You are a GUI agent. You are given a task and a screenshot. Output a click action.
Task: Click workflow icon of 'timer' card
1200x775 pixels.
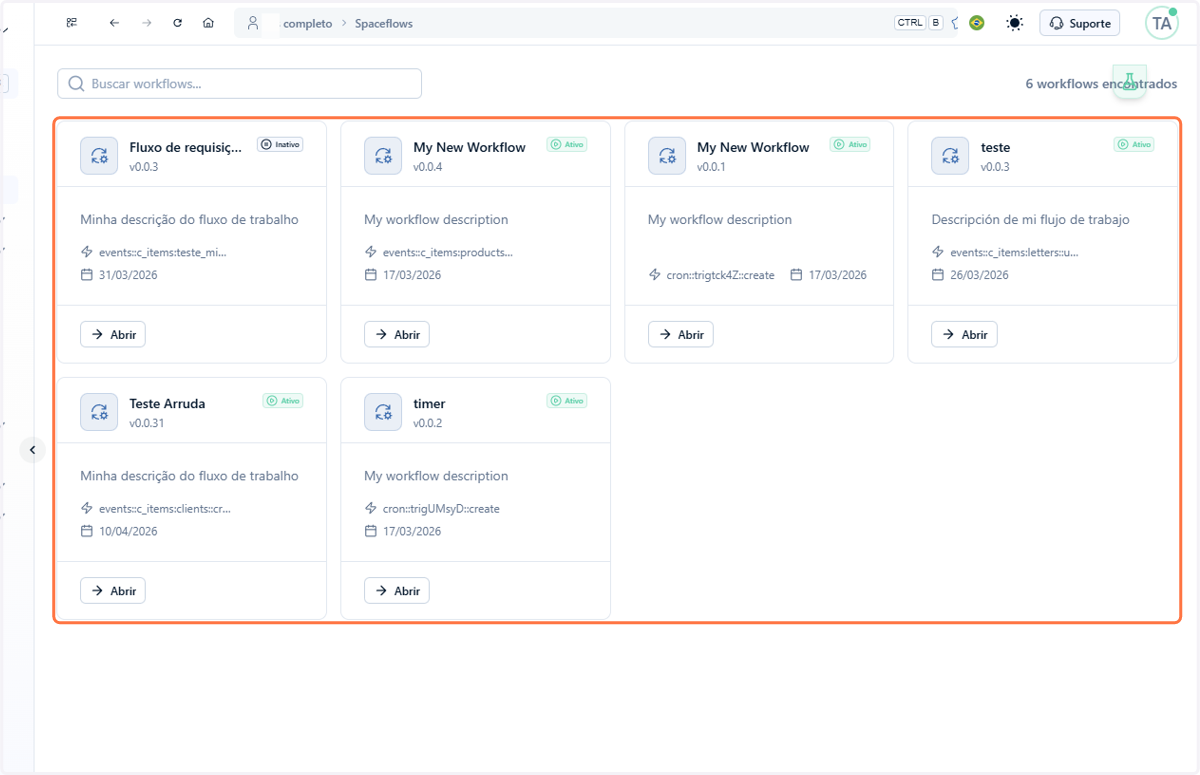coord(383,412)
